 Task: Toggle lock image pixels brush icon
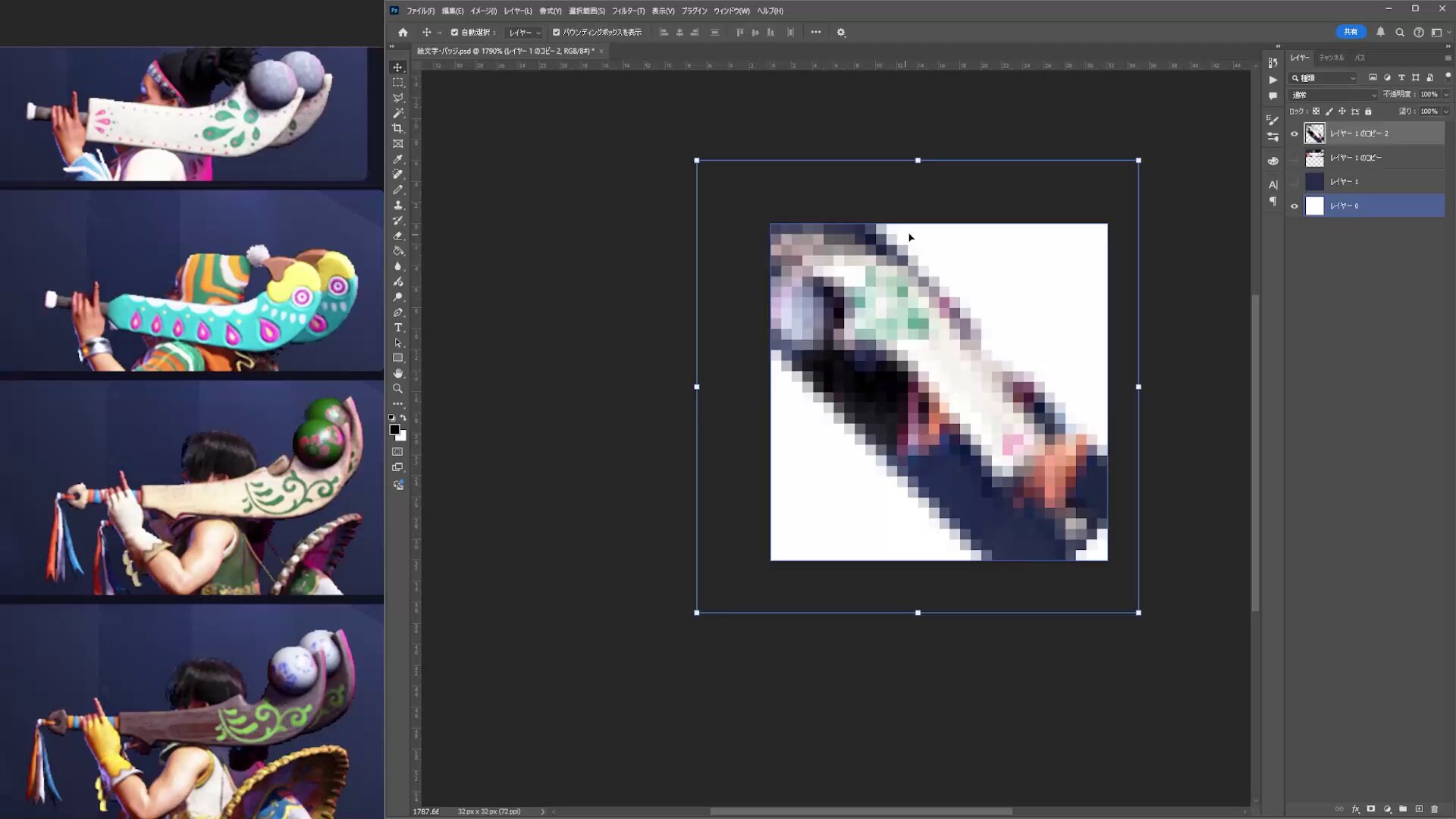[1329, 111]
